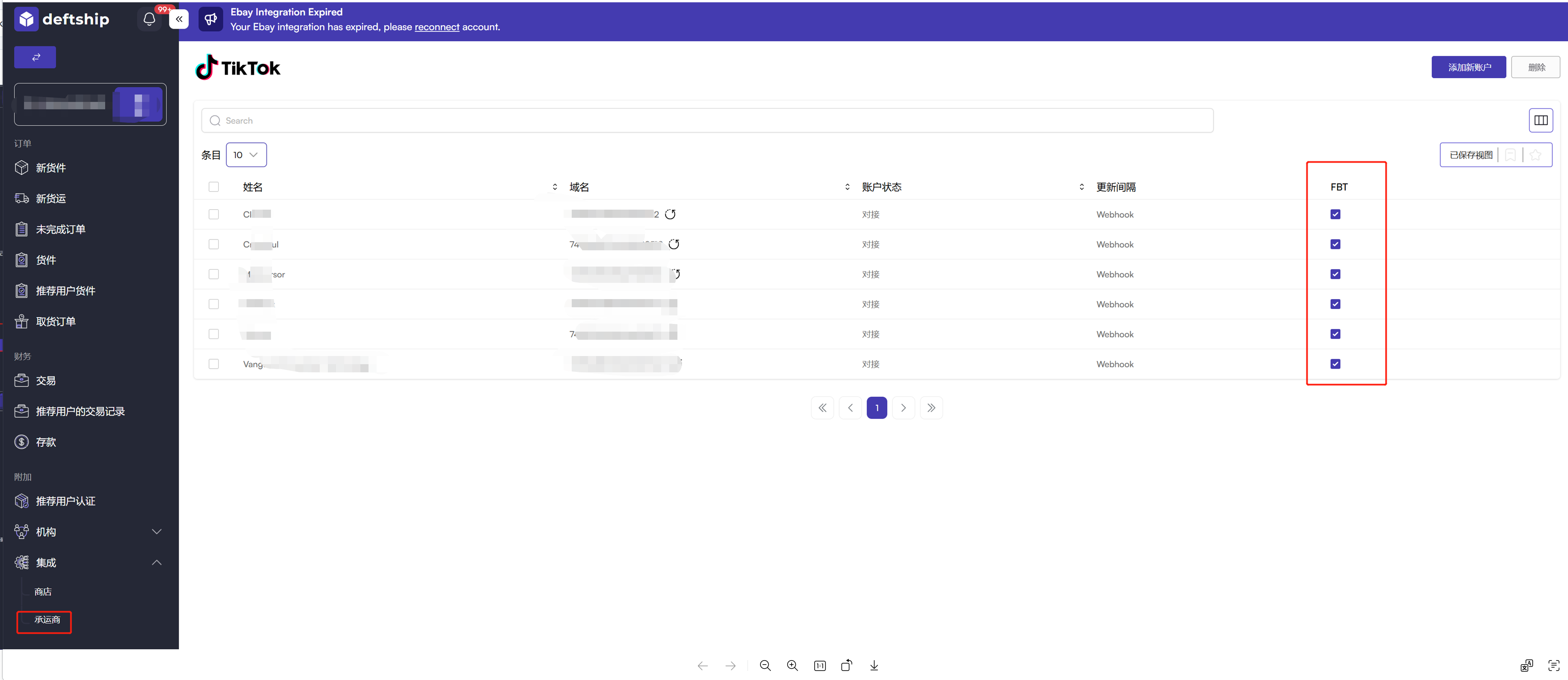Open the 条目 page size dropdown
This screenshot has width=1568, height=680.
pyautogui.click(x=246, y=155)
